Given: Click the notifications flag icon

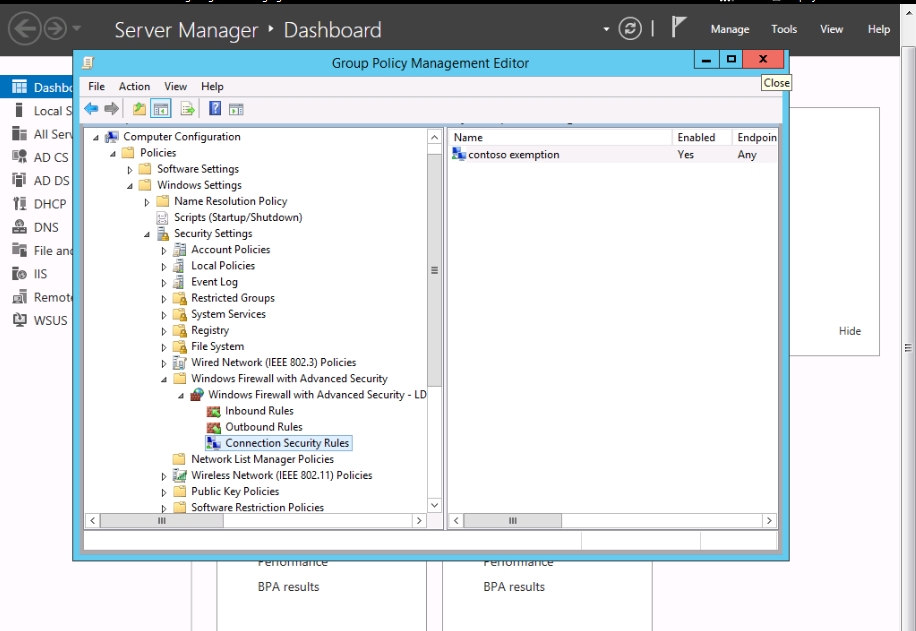Looking at the screenshot, I should pyautogui.click(x=678, y=29).
